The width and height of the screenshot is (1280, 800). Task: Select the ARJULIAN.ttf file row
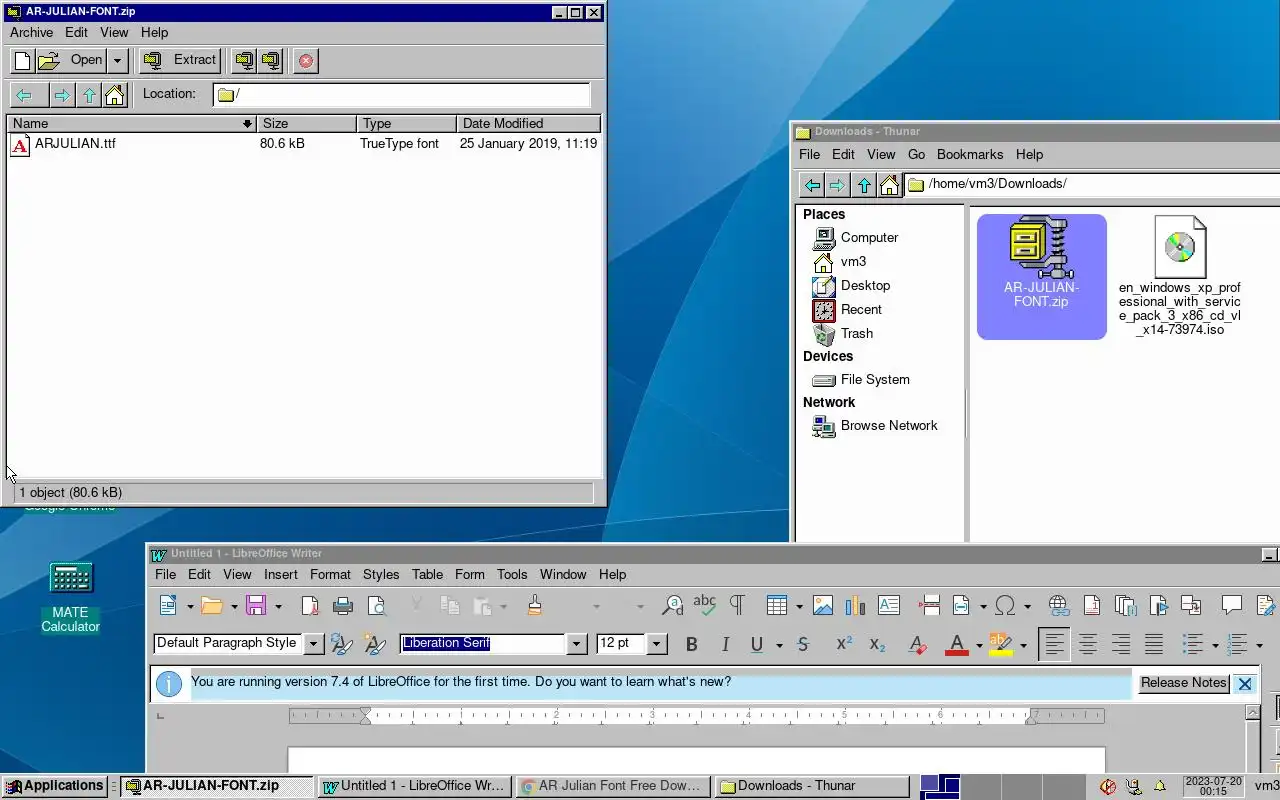(304, 144)
